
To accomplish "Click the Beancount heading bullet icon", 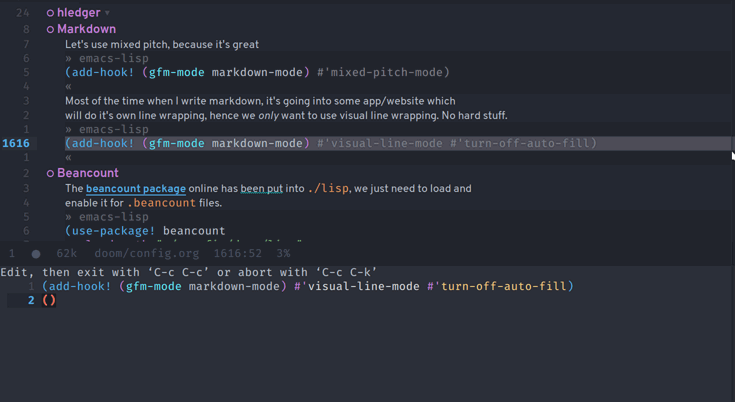I will [x=50, y=173].
